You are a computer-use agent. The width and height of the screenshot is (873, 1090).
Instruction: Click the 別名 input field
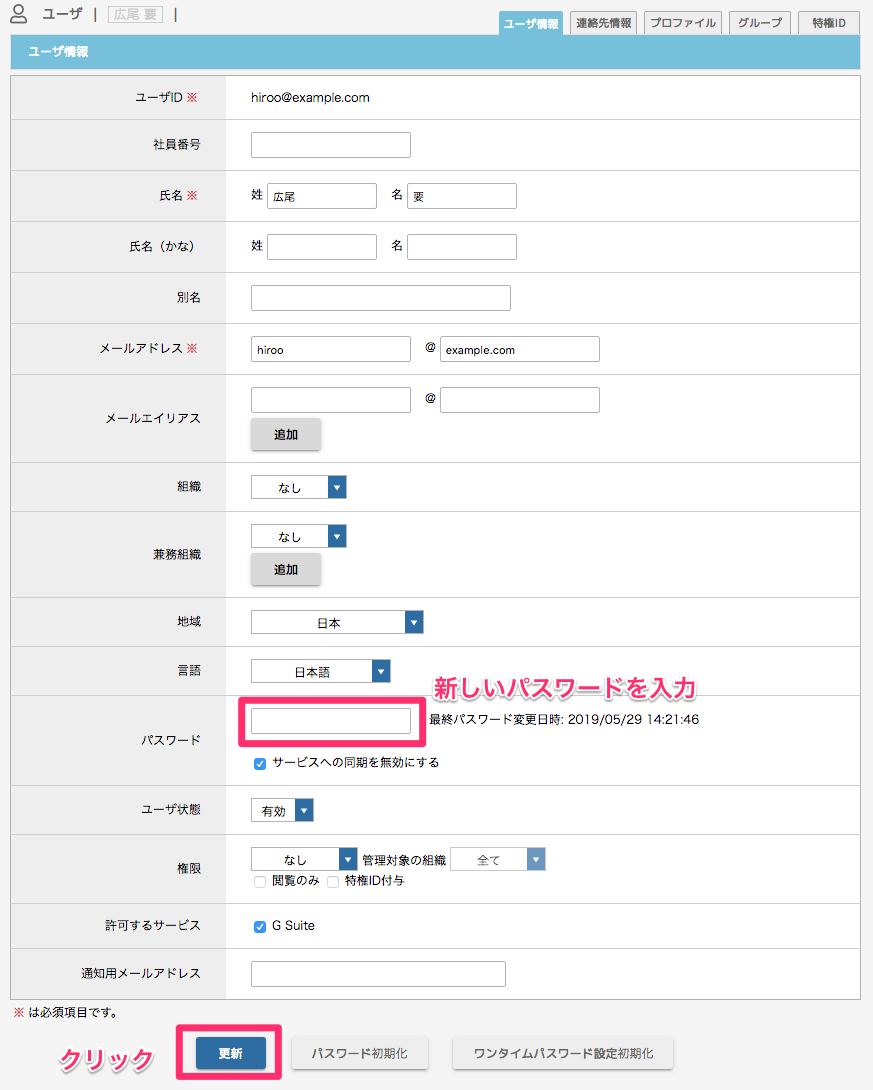pyautogui.click(x=381, y=298)
